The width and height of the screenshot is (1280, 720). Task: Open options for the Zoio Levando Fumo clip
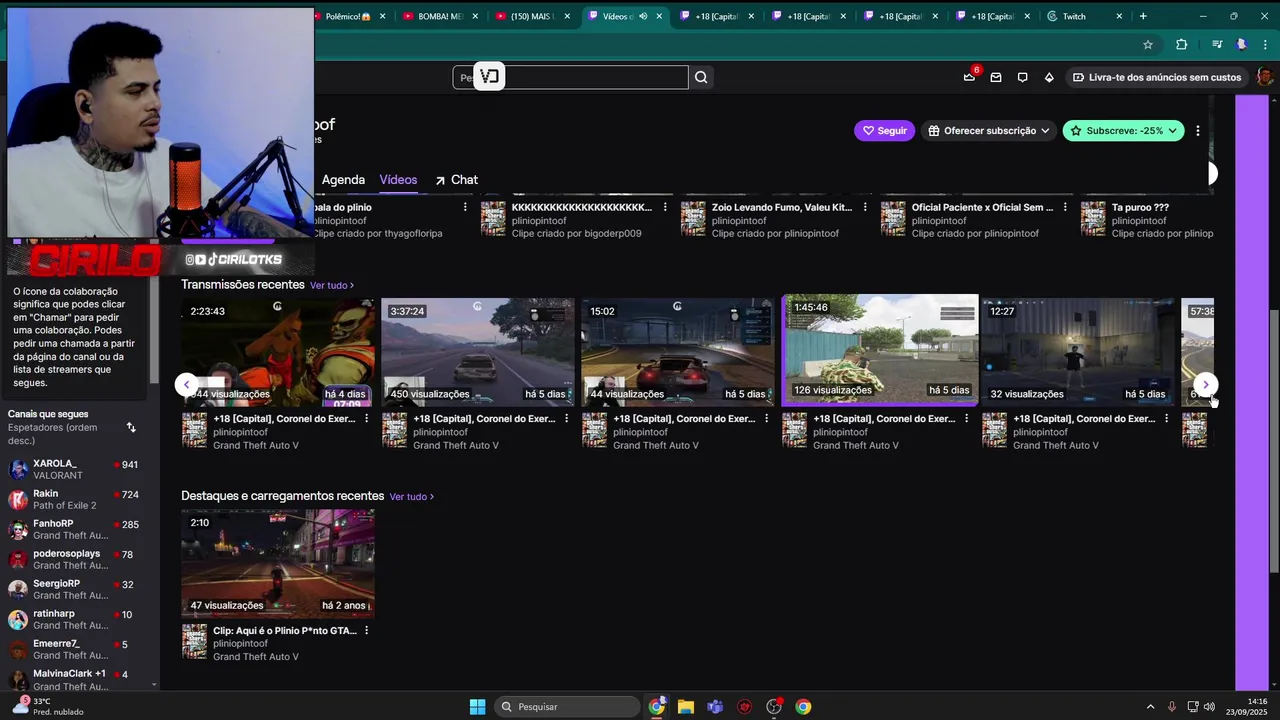pyautogui.click(x=865, y=207)
